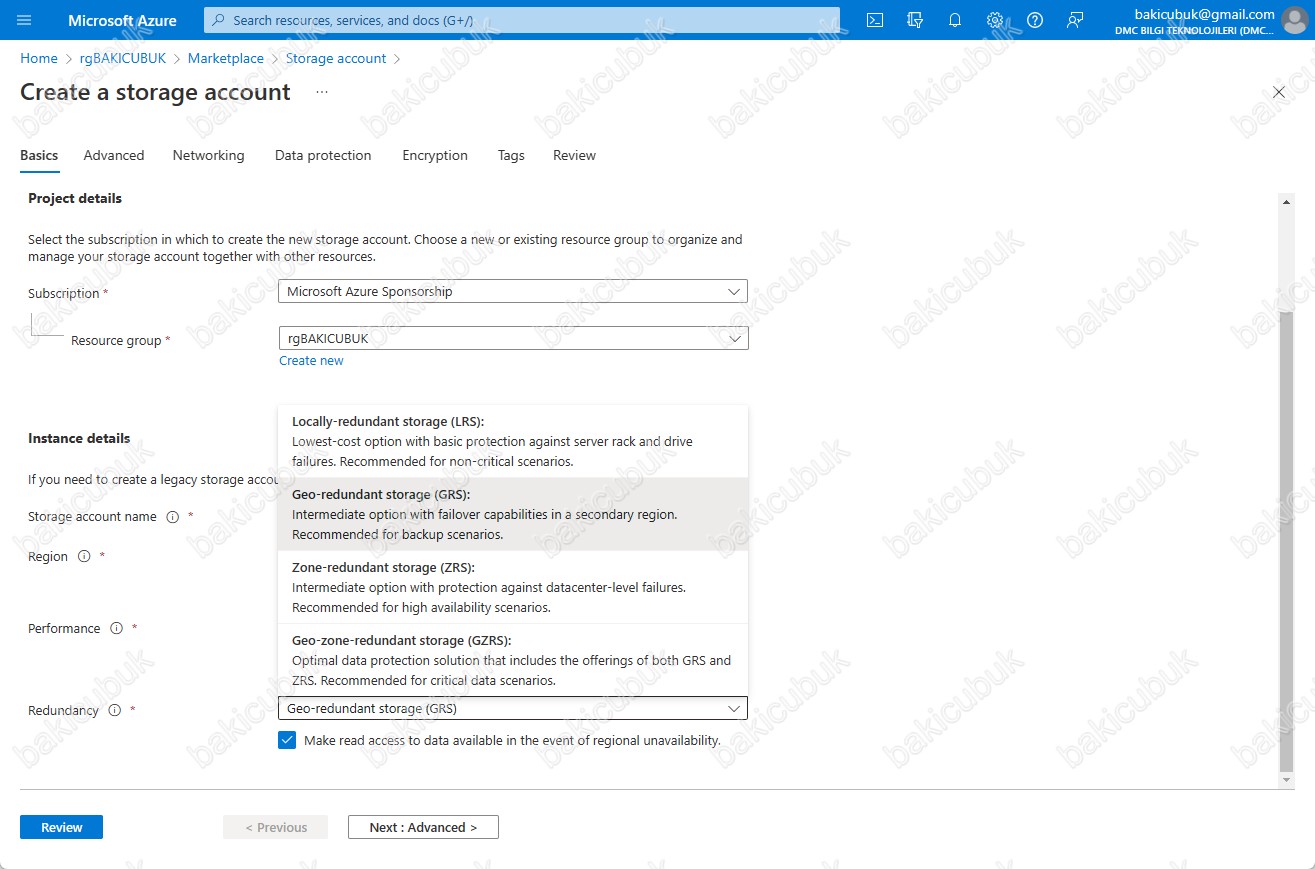Switch to the Tags tab

[x=511, y=155]
